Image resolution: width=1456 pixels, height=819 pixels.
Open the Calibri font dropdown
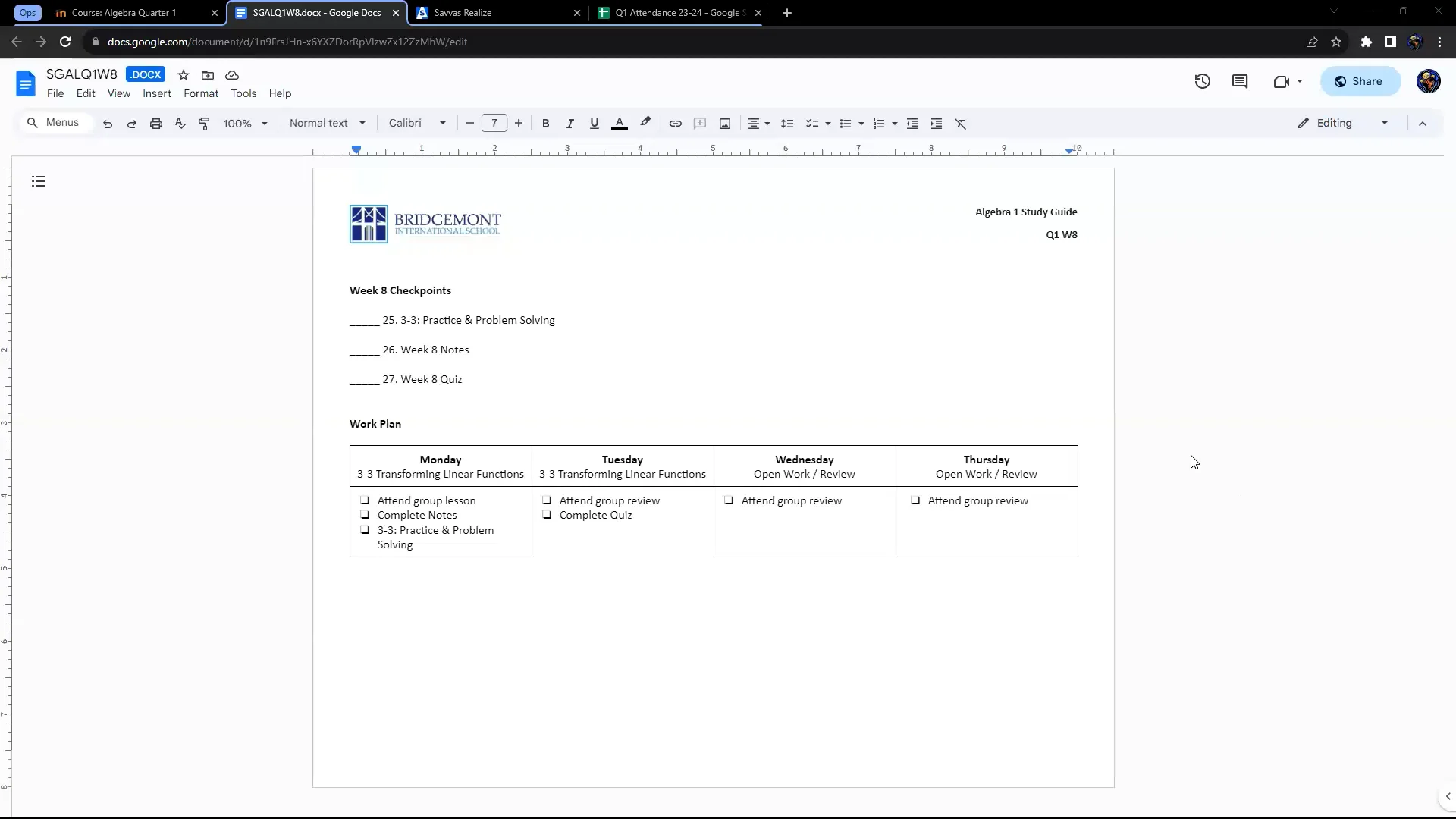(x=417, y=123)
